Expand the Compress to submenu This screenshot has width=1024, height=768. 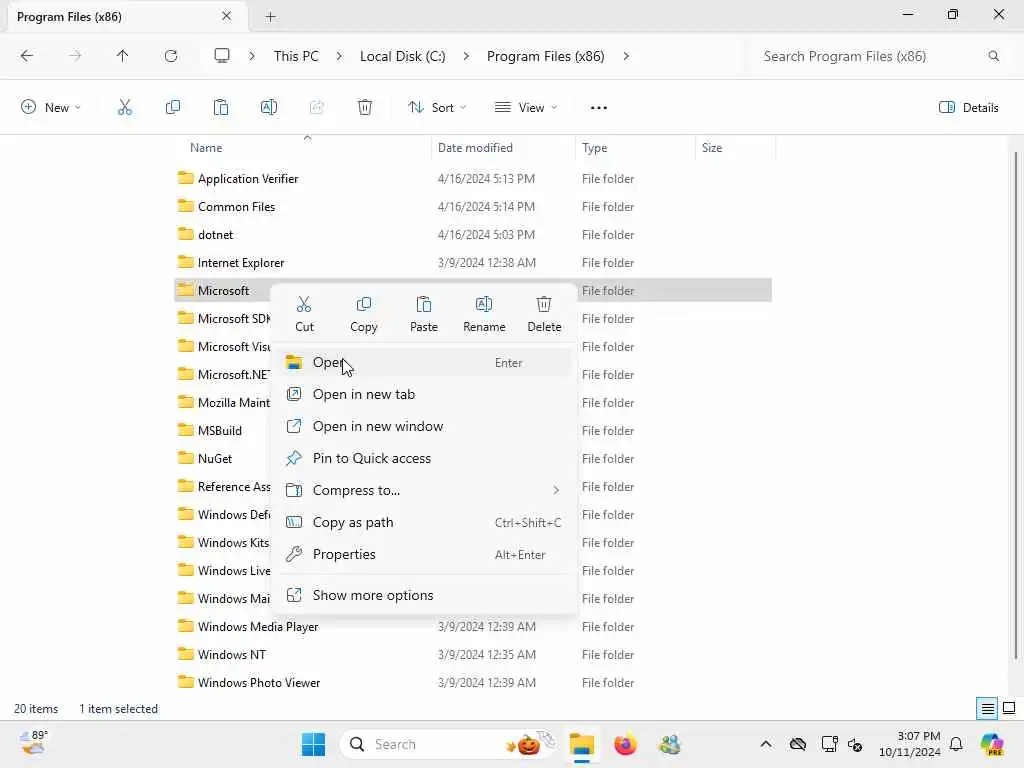[x=425, y=490]
